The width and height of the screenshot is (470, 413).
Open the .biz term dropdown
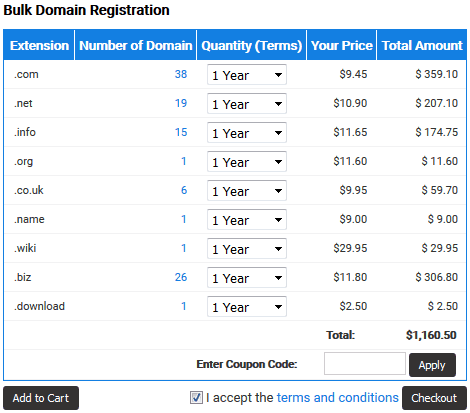coord(247,278)
